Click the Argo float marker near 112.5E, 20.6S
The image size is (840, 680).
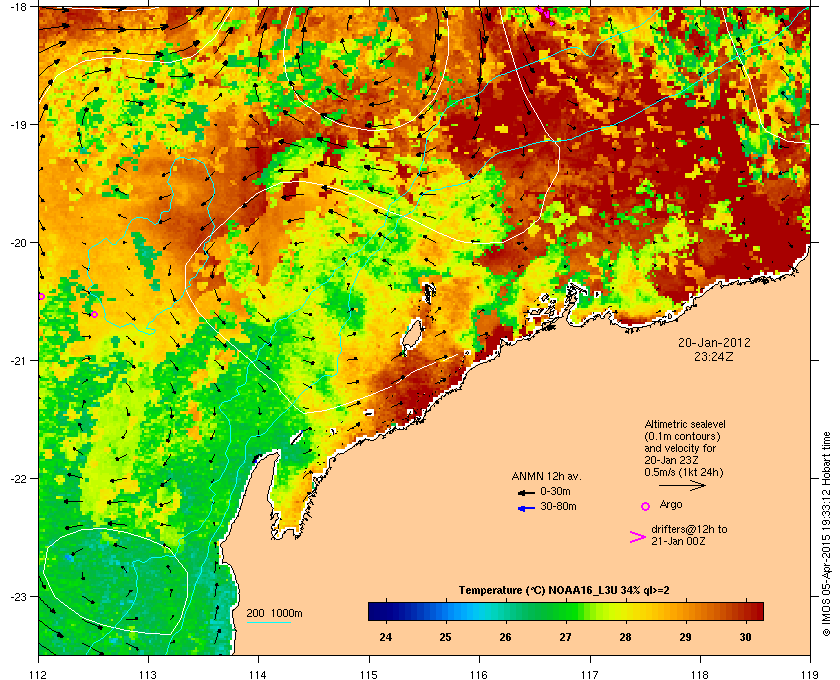pyautogui.click(x=94, y=314)
